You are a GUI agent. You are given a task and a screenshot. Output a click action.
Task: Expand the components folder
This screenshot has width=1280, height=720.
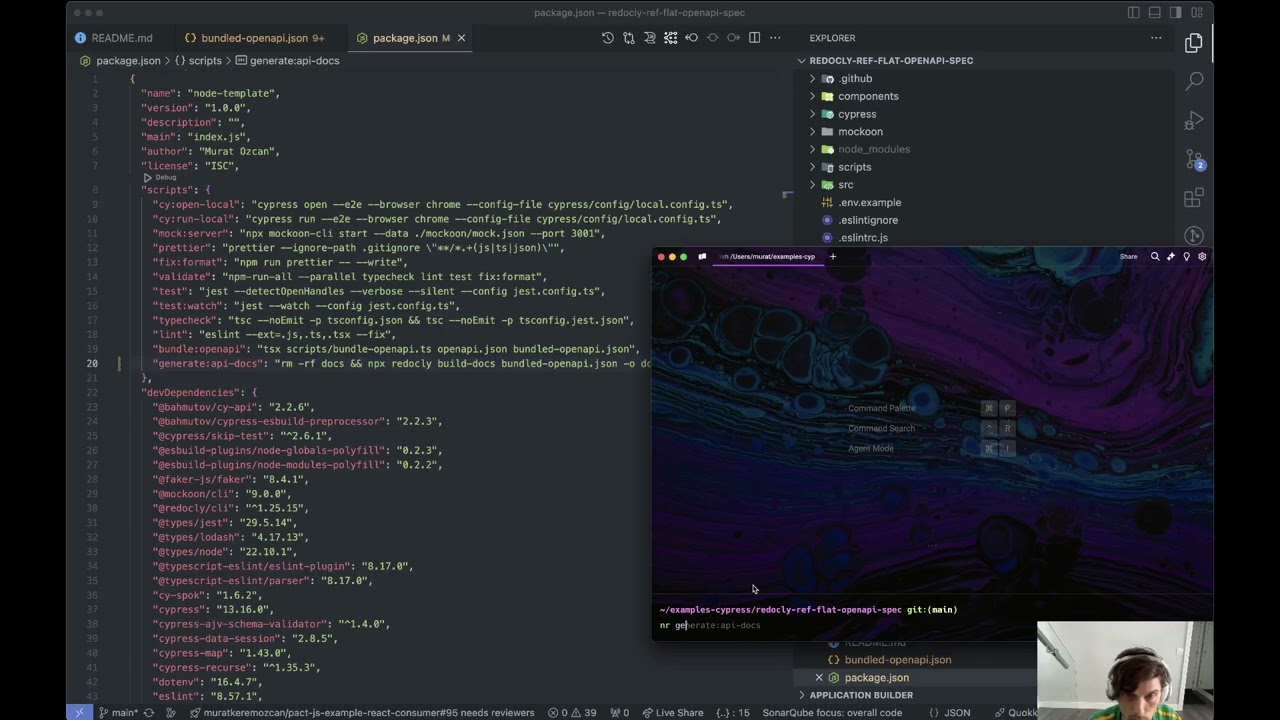click(868, 97)
